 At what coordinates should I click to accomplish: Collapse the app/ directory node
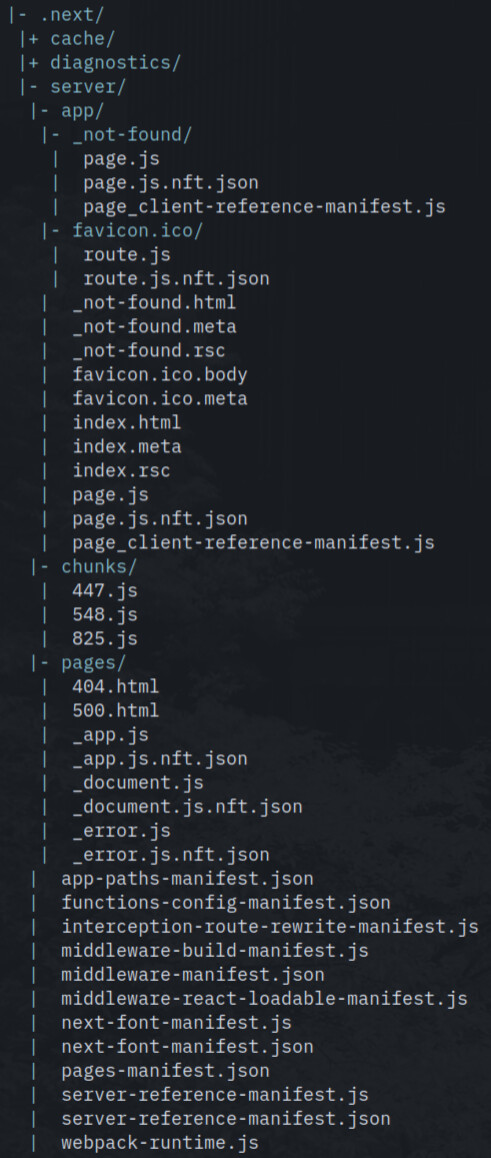tap(67, 111)
